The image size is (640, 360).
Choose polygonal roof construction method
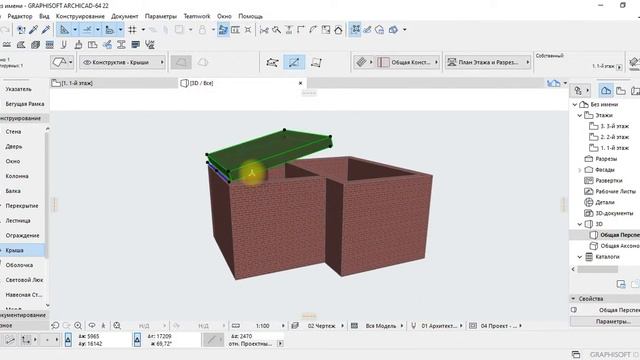(x=272, y=62)
